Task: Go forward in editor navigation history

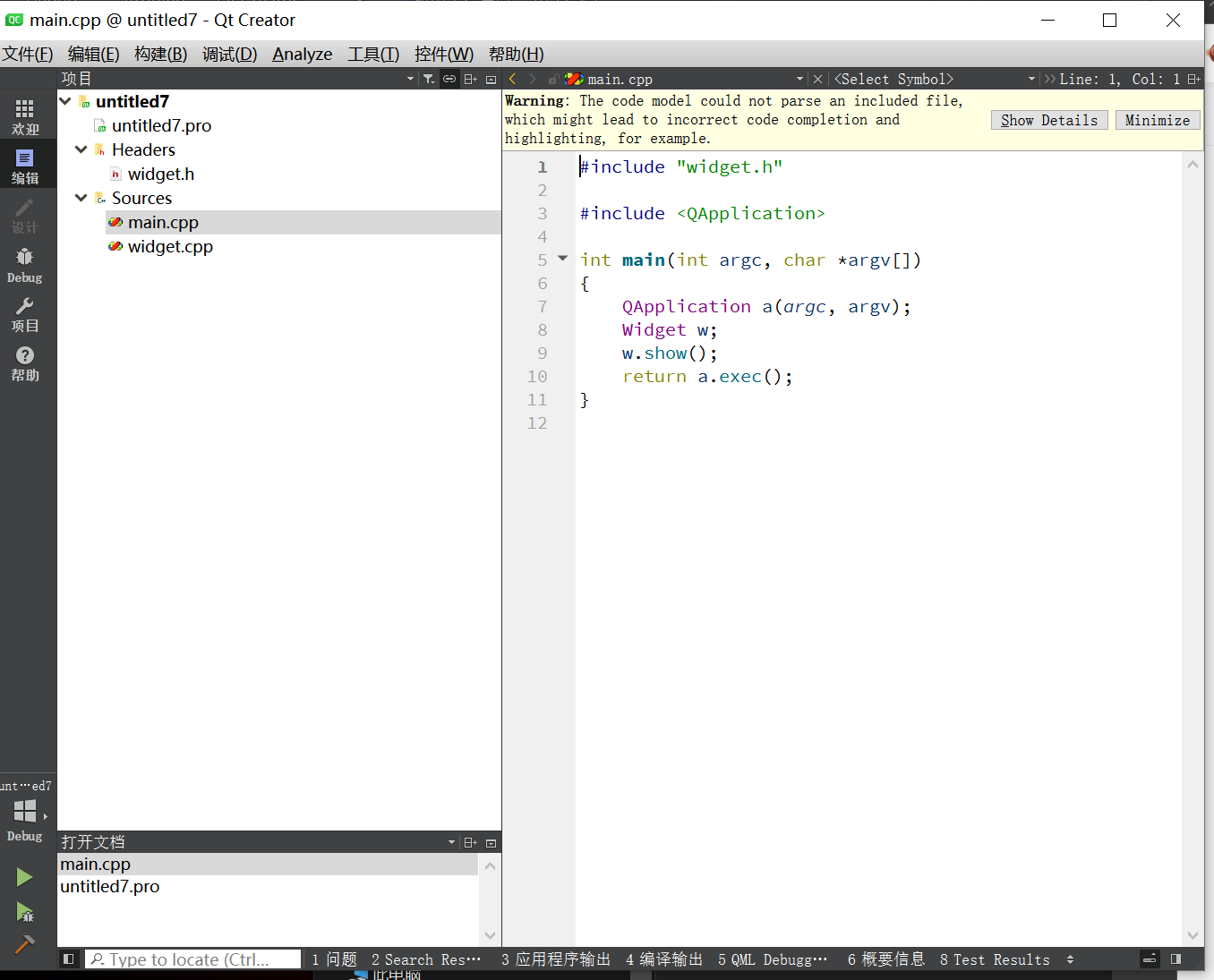Action: click(x=533, y=79)
